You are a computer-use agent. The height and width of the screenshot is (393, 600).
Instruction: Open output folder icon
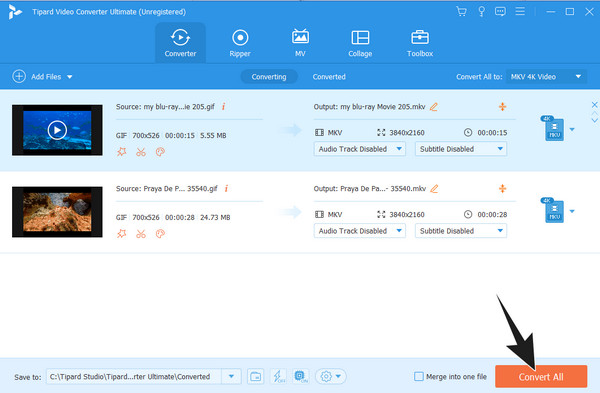tap(256, 377)
